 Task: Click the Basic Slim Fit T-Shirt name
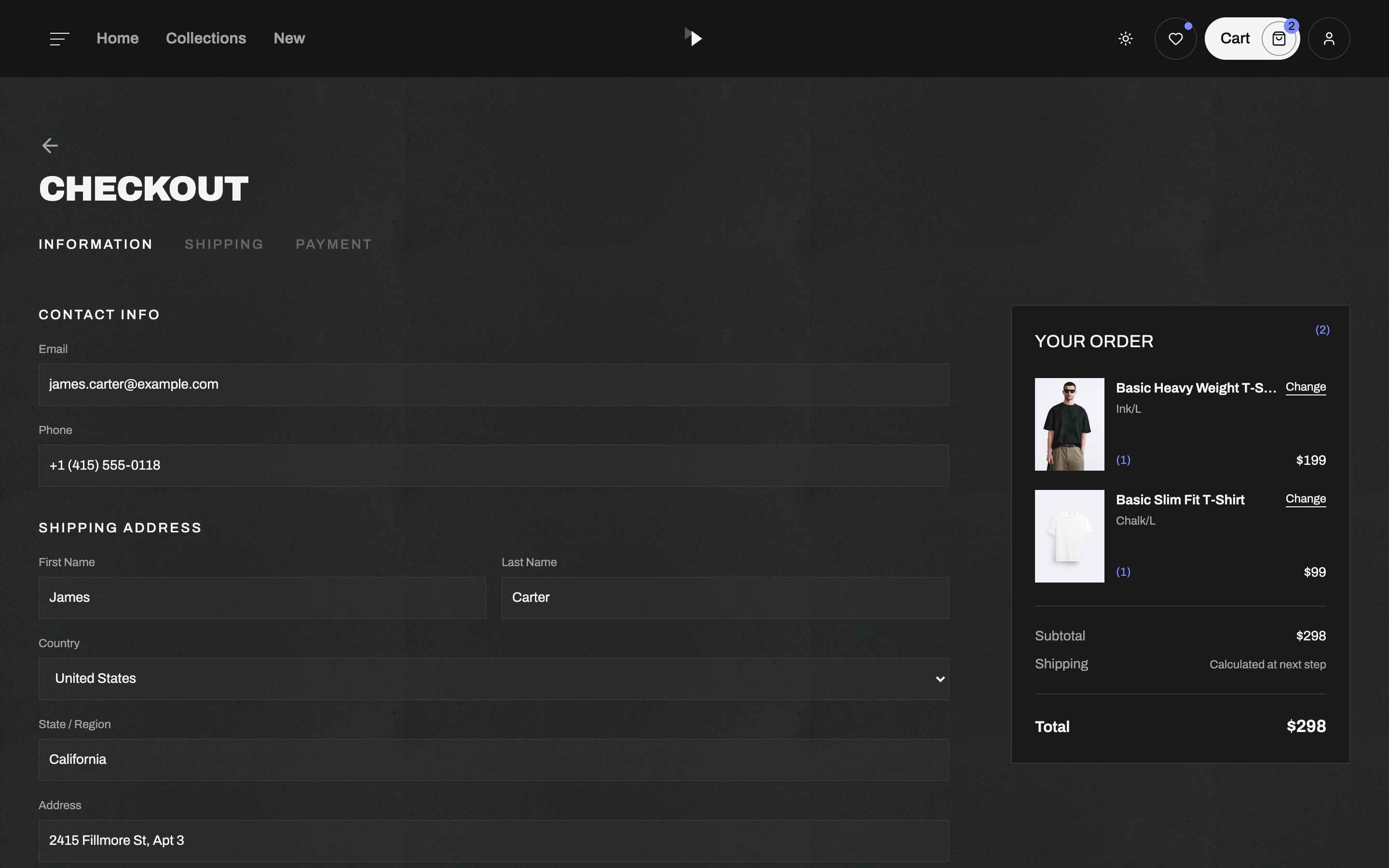point(1180,500)
